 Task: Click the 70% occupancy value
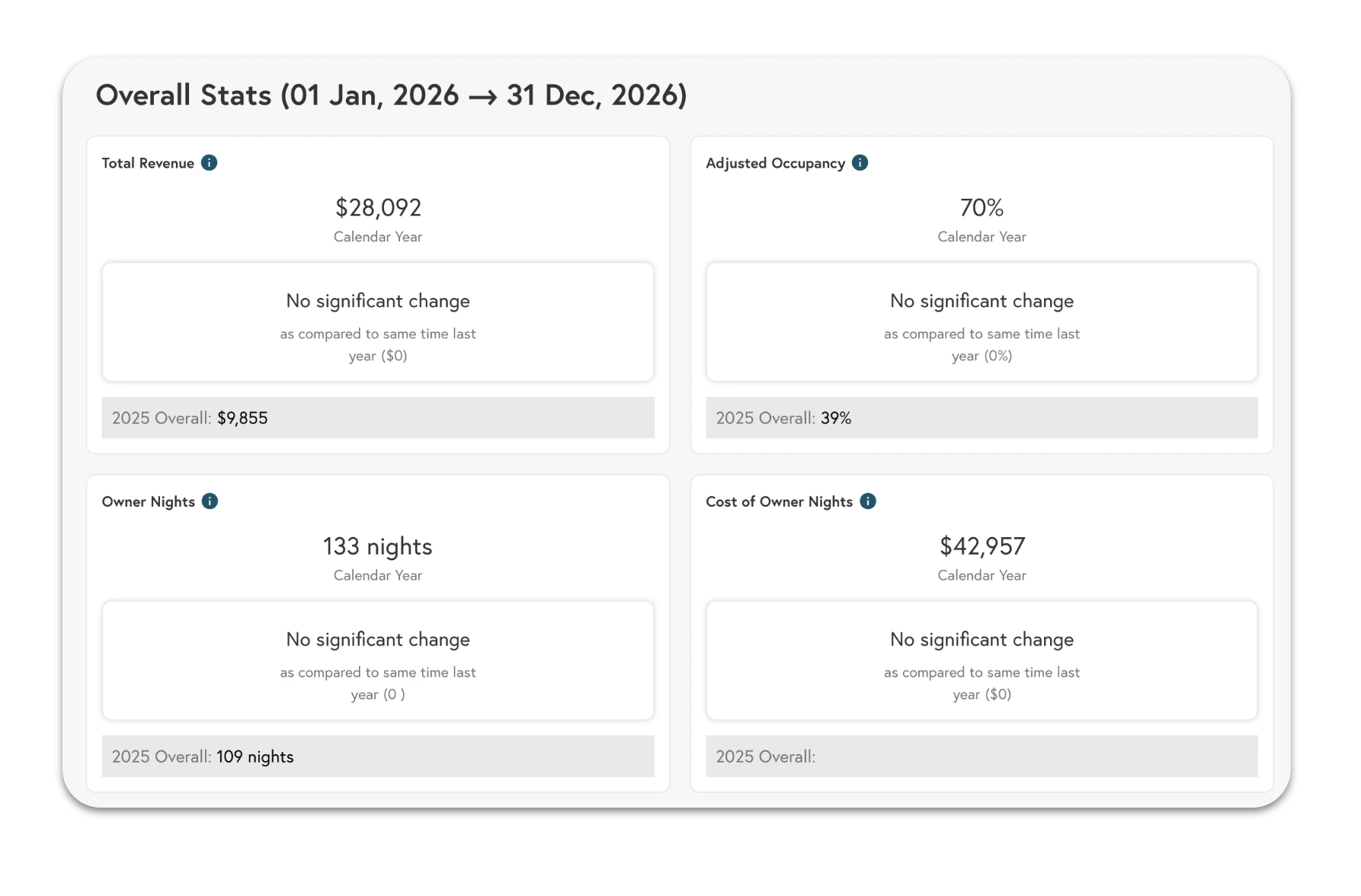pyautogui.click(x=982, y=207)
